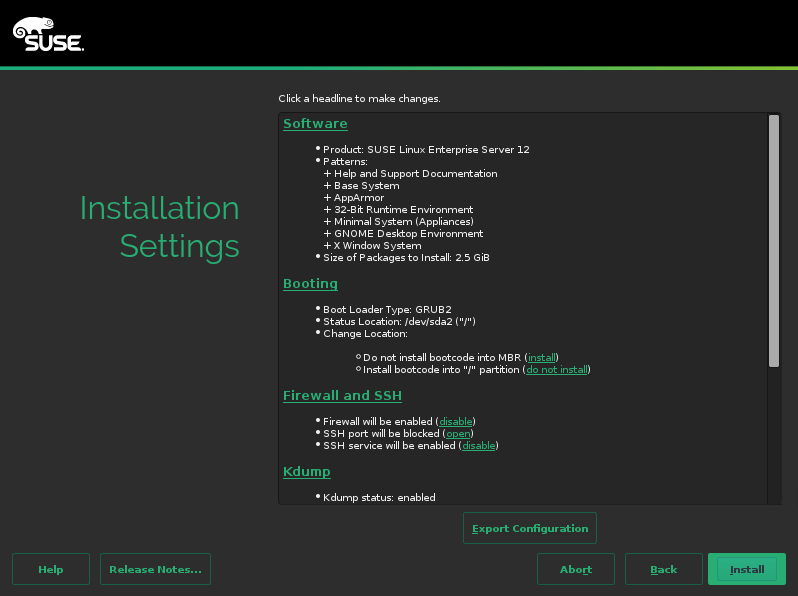
Task: Click 'Status Location: /dev/sda2' text
Action: pos(399,322)
